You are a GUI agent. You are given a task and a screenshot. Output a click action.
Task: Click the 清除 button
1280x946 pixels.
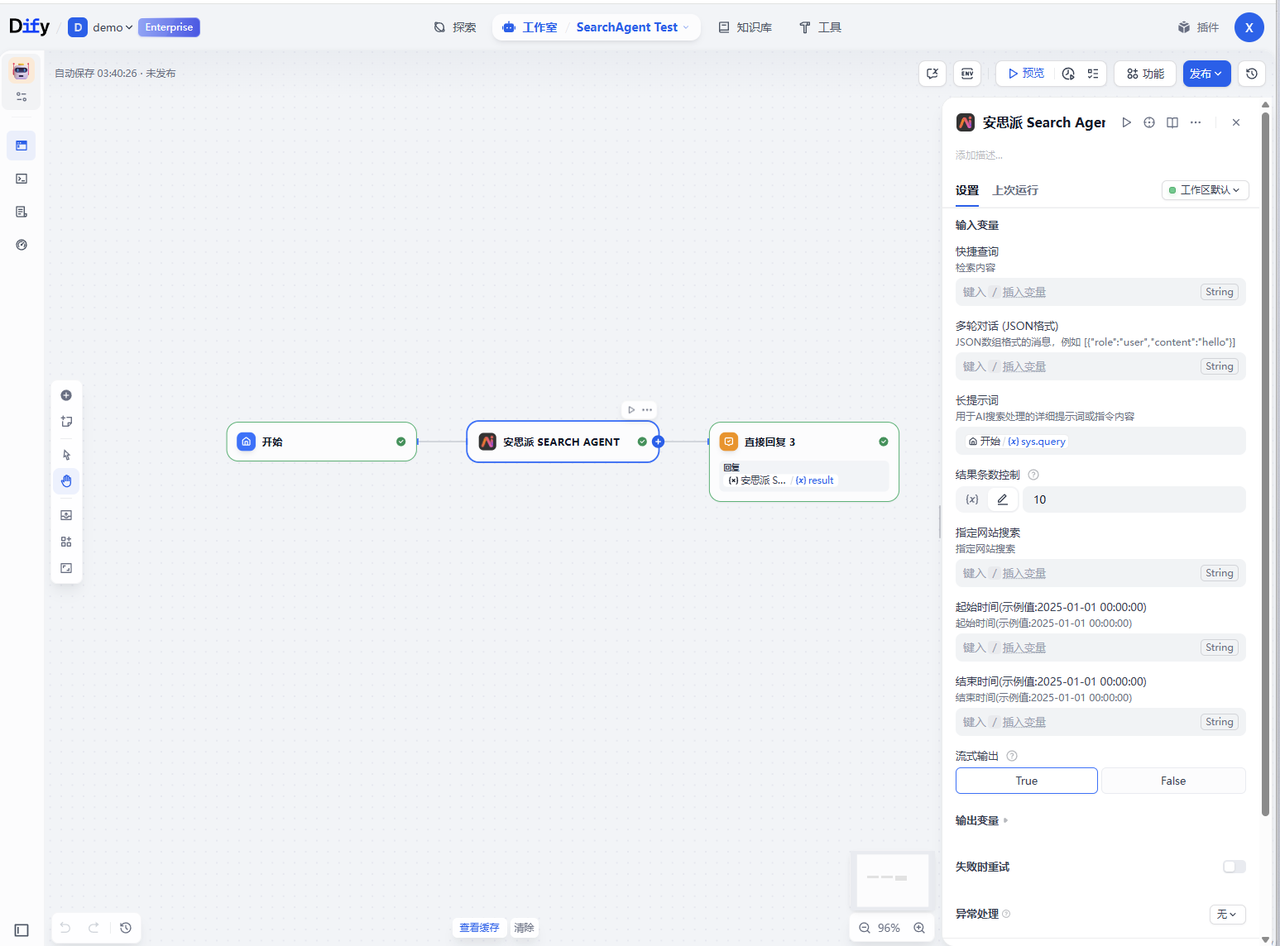[x=524, y=928]
